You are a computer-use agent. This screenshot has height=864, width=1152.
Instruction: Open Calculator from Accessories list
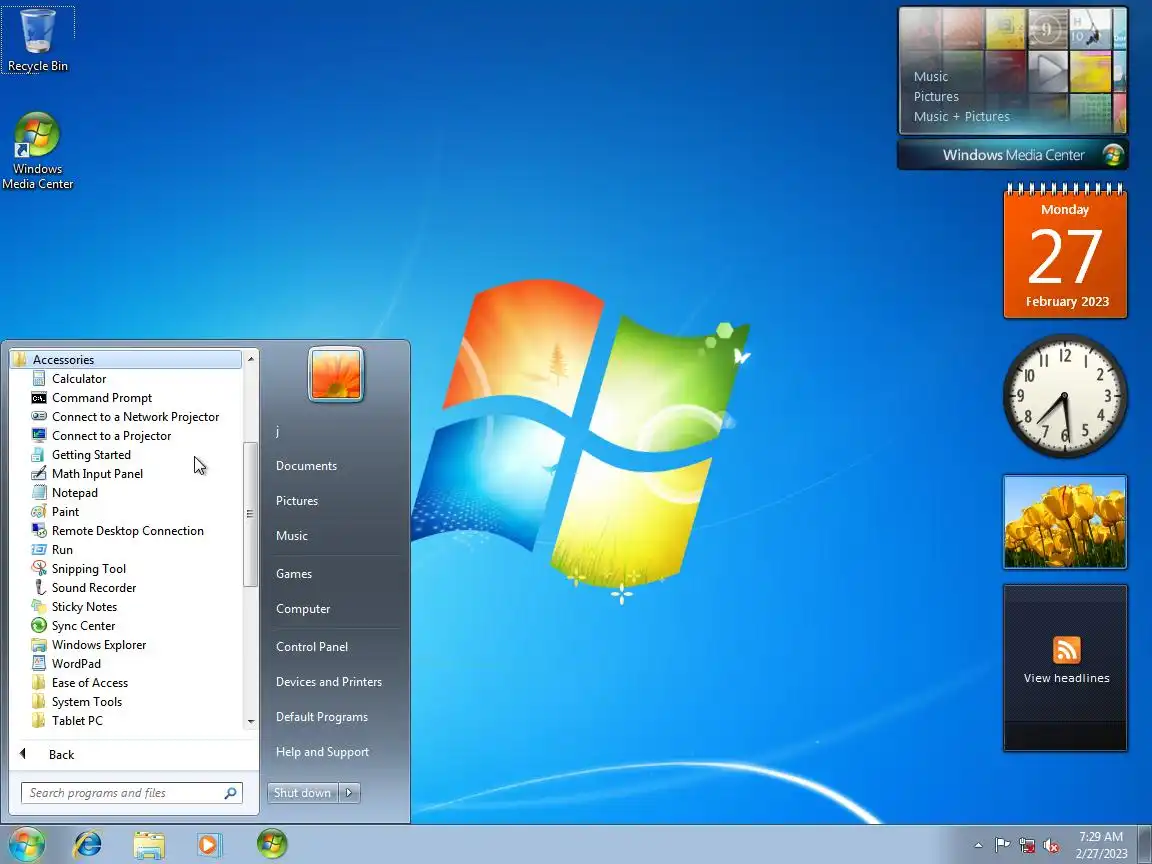79,378
